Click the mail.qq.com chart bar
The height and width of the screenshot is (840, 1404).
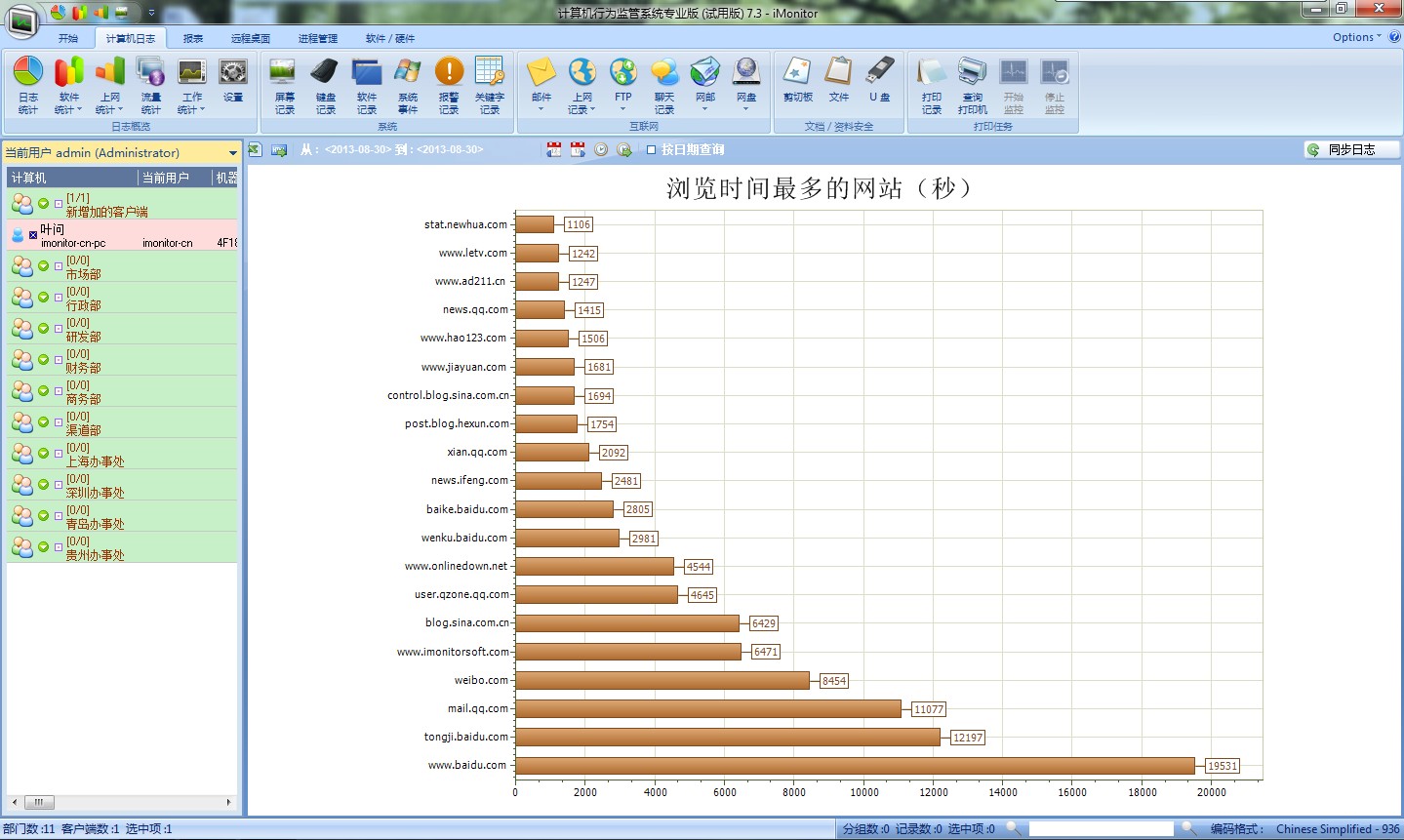point(707,709)
